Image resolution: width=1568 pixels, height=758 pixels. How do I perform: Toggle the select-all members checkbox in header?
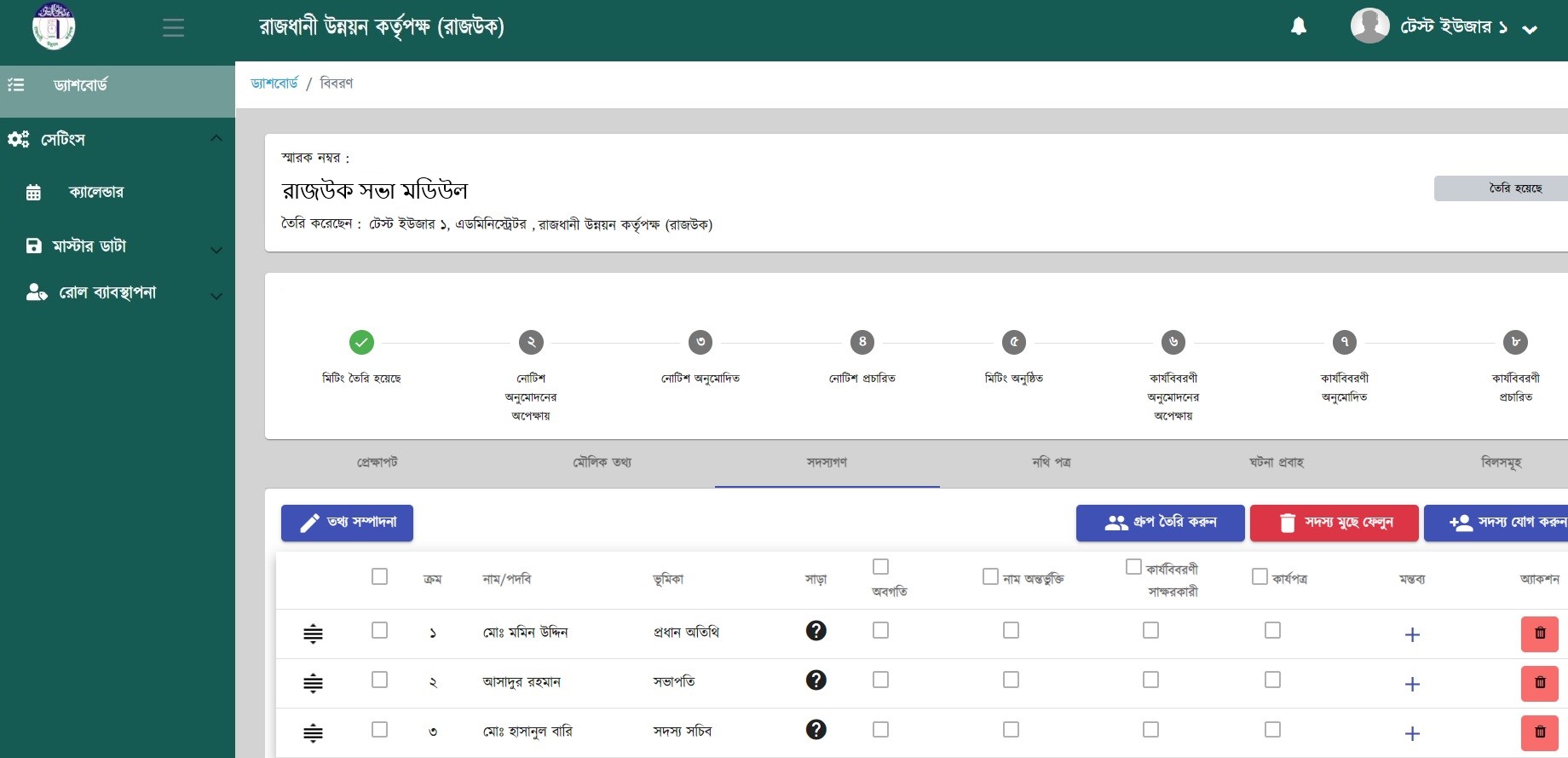coord(380,577)
